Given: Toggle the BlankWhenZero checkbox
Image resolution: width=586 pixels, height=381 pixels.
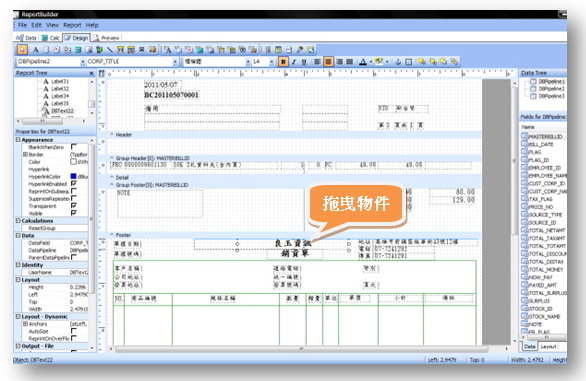Looking at the screenshot, I should click(74, 147).
